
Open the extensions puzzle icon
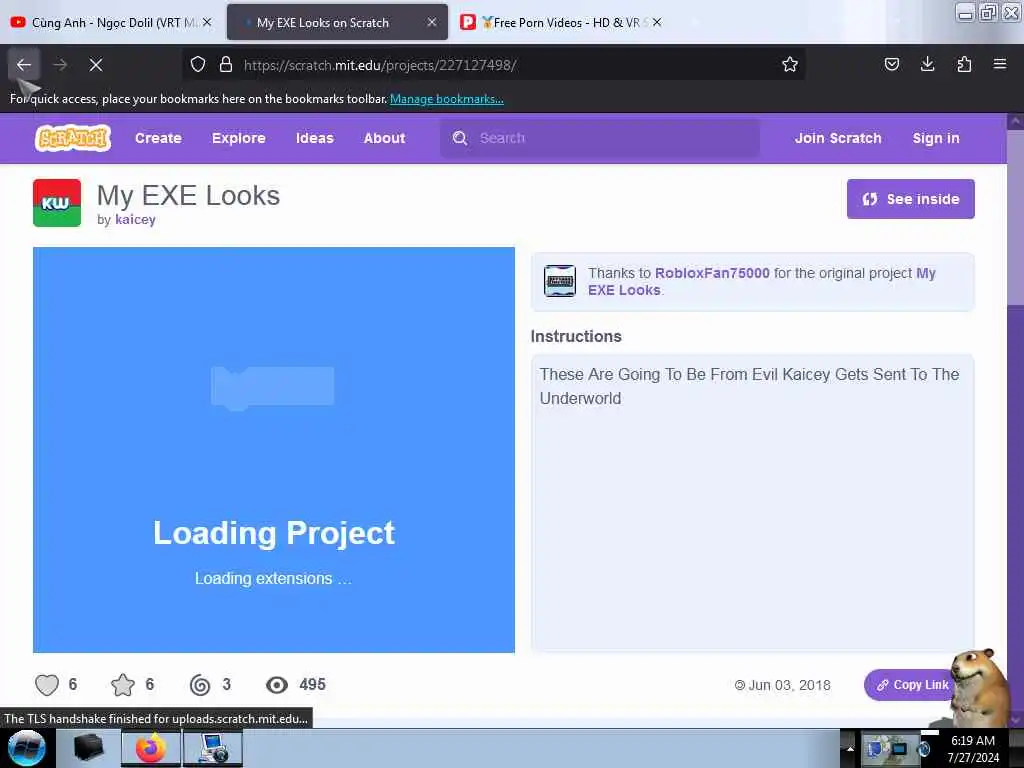pos(964,64)
